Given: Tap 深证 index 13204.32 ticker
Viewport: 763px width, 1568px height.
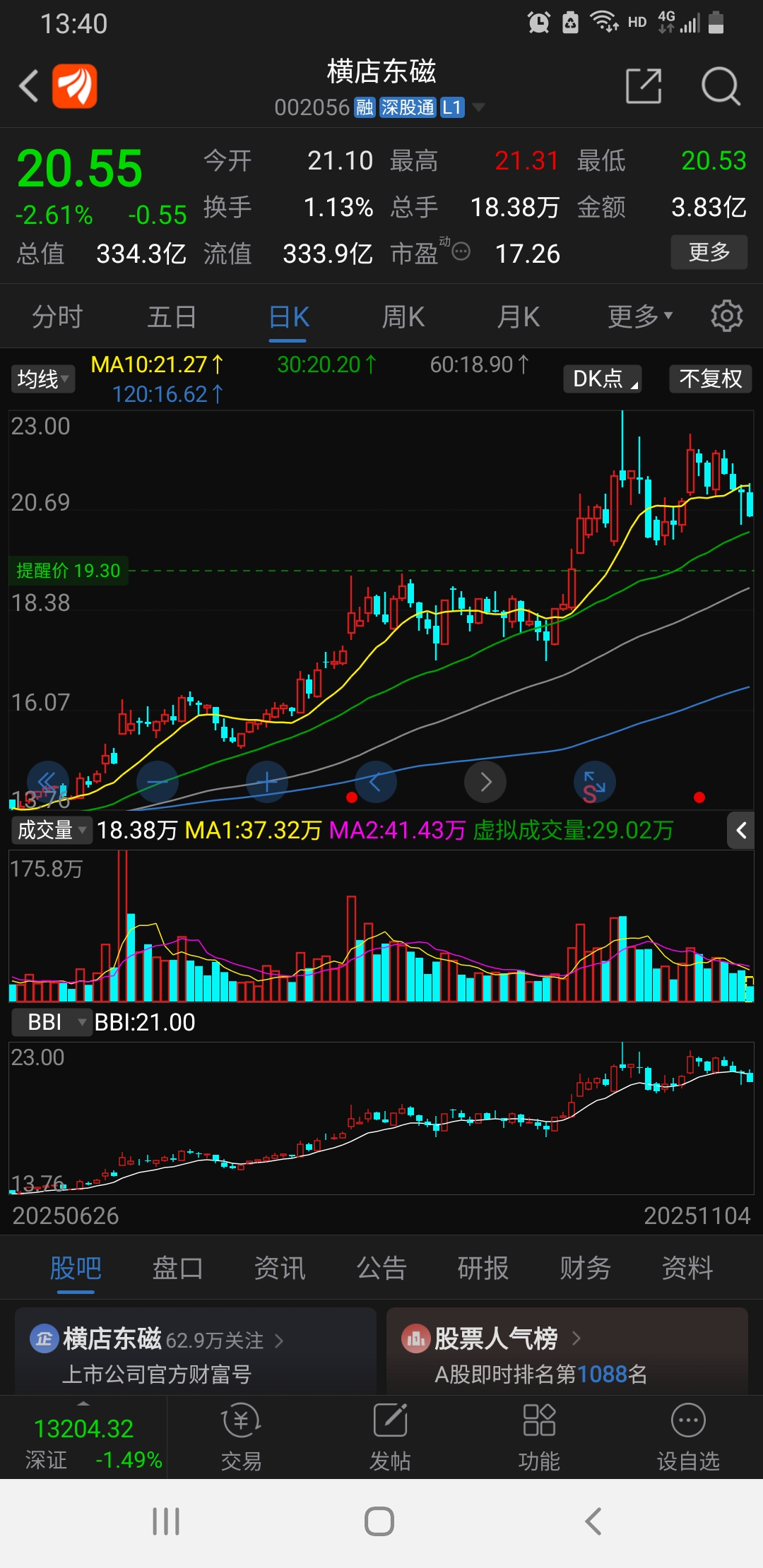Looking at the screenshot, I should [83, 1437].
